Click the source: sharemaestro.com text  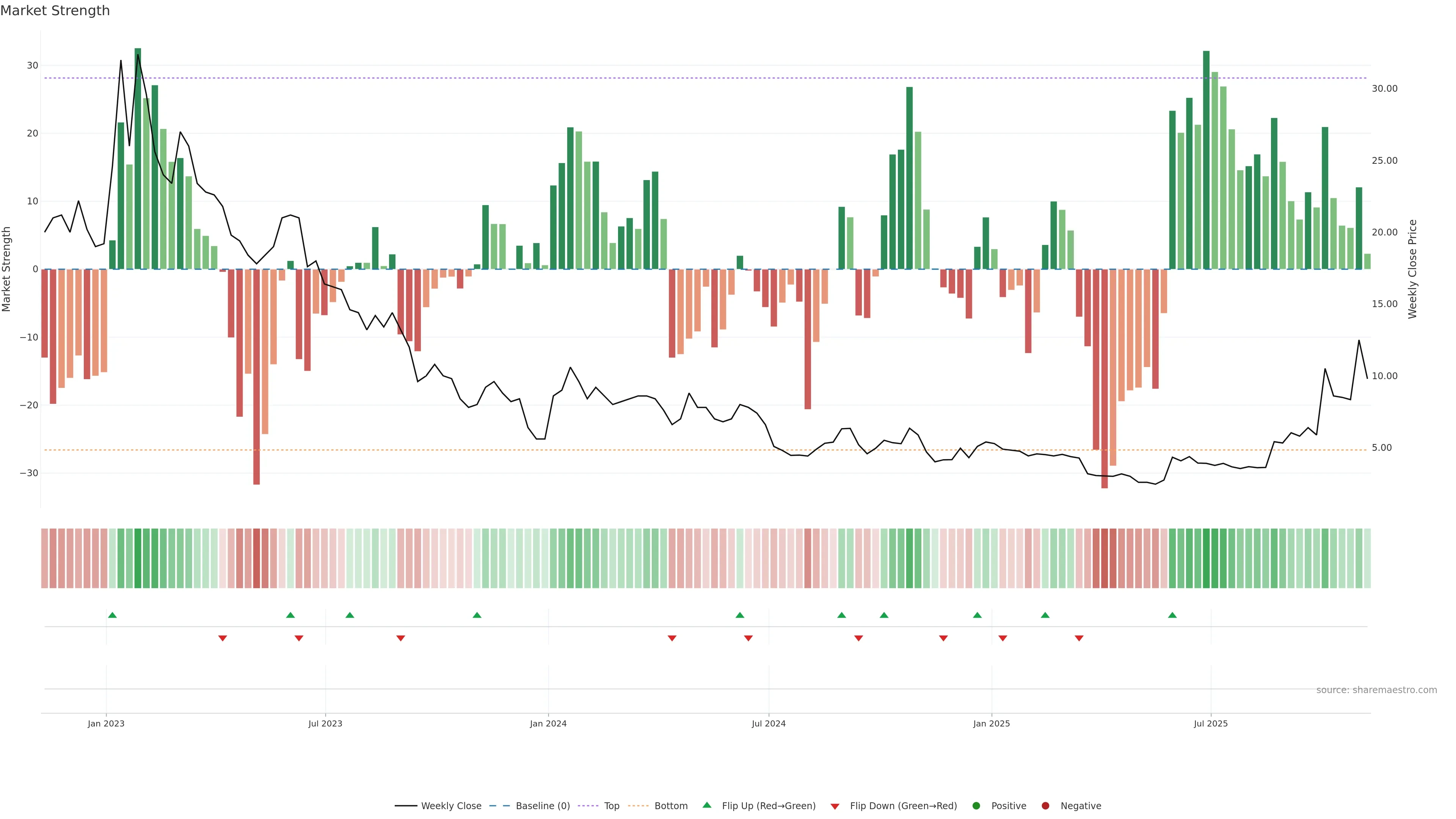tap(1376, 690)
